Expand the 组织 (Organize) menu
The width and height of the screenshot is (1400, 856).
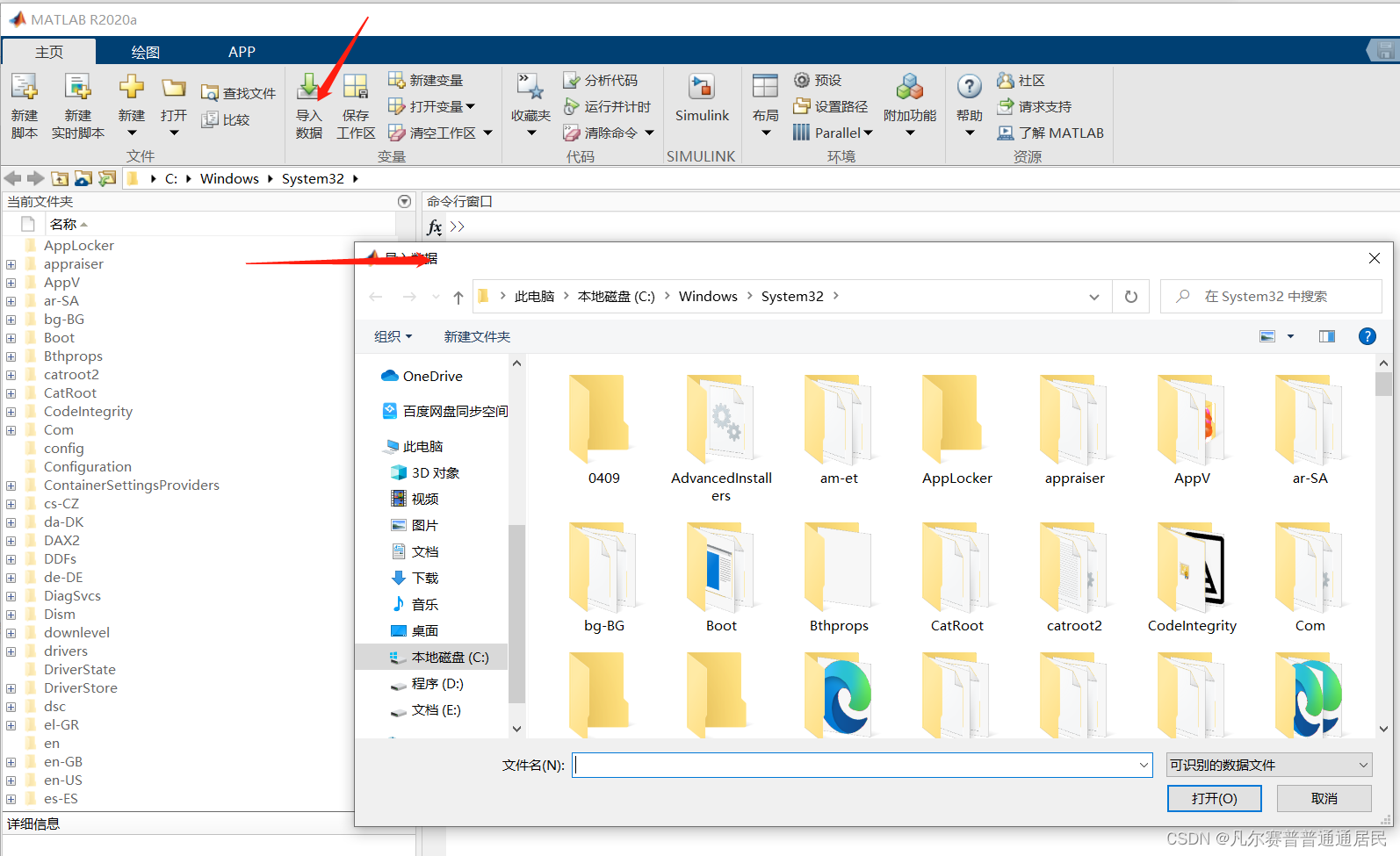click(x=393, y=336)
